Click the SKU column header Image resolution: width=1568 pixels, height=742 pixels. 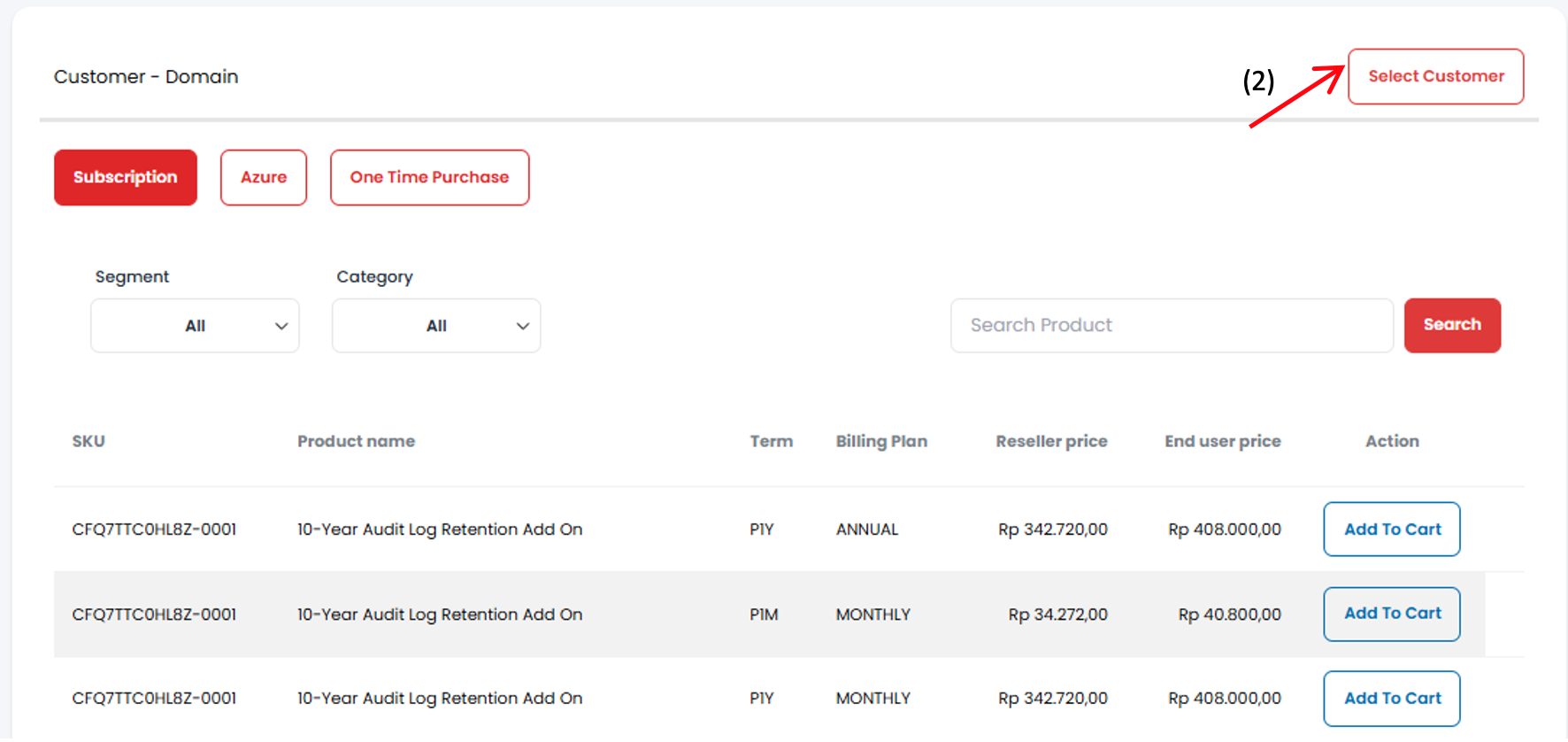pos(88,441)
